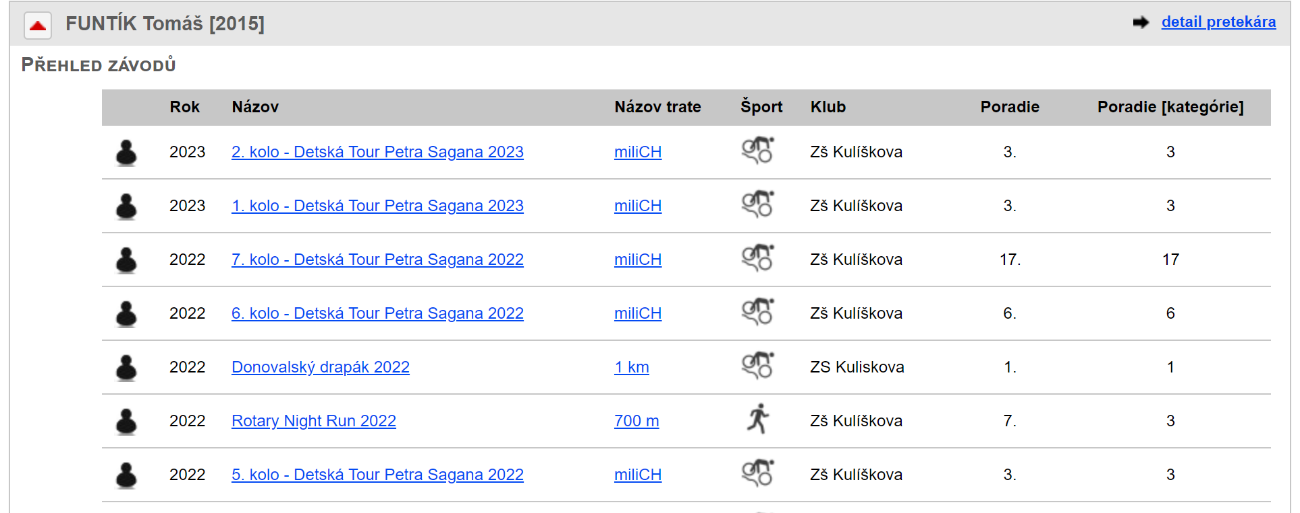Click cycling icon in Donovalský drapák row
The image size is (1300, 513).
[x=758, y=366]
